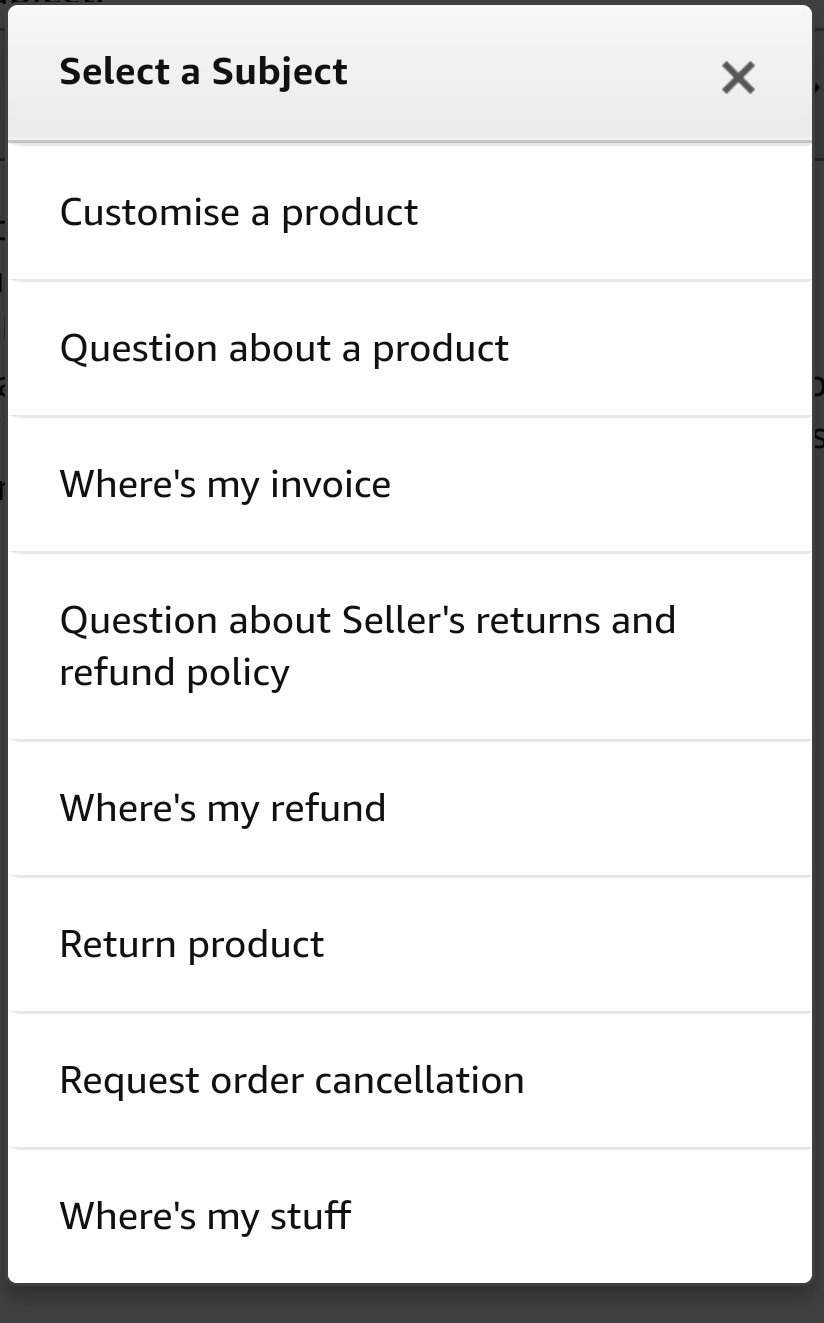Select "Where's my stuff" subject
The height and width of the screenshot is (1323, 824).
205,1216
